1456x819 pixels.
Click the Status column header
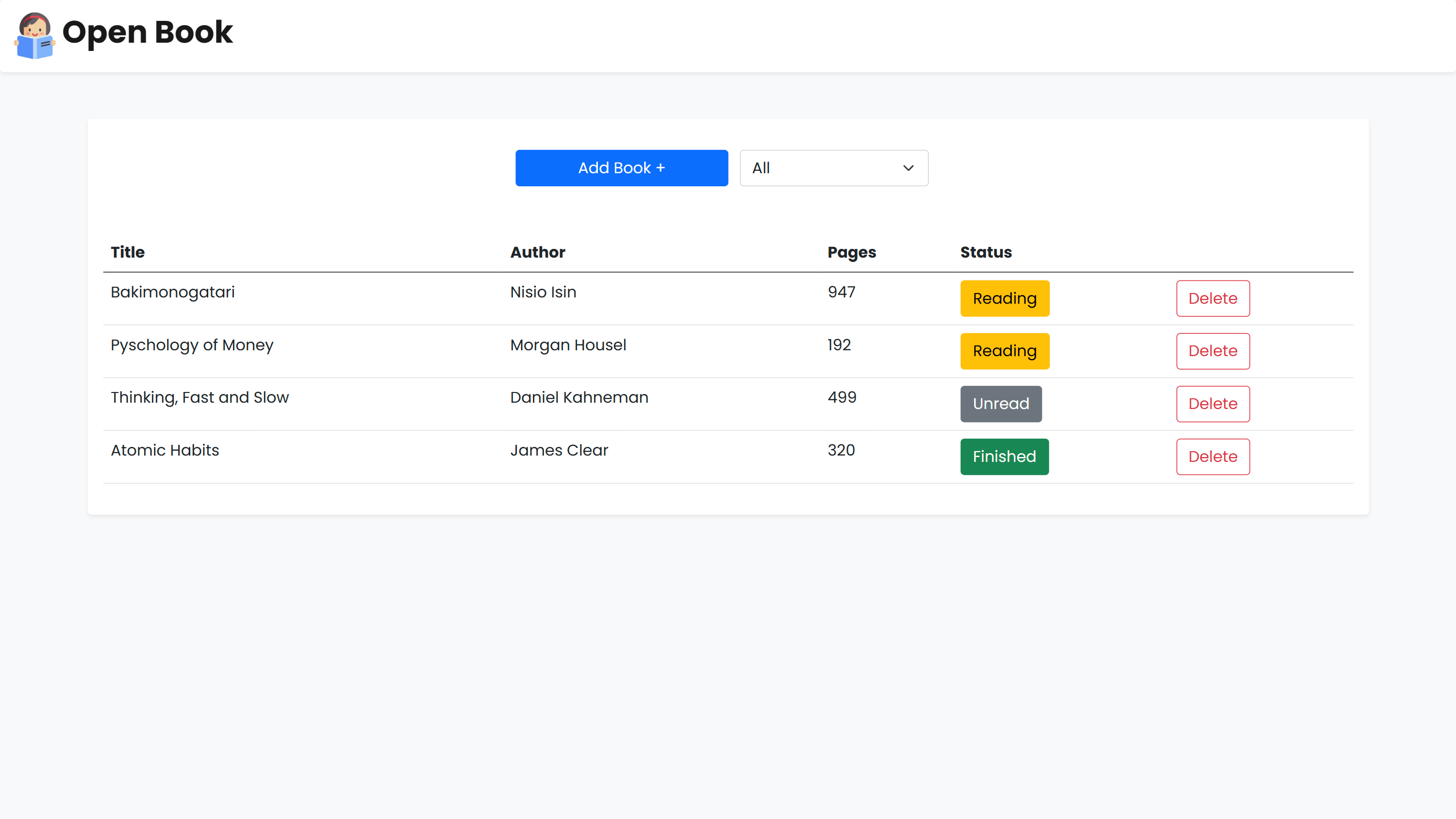(x=986, y=252)
